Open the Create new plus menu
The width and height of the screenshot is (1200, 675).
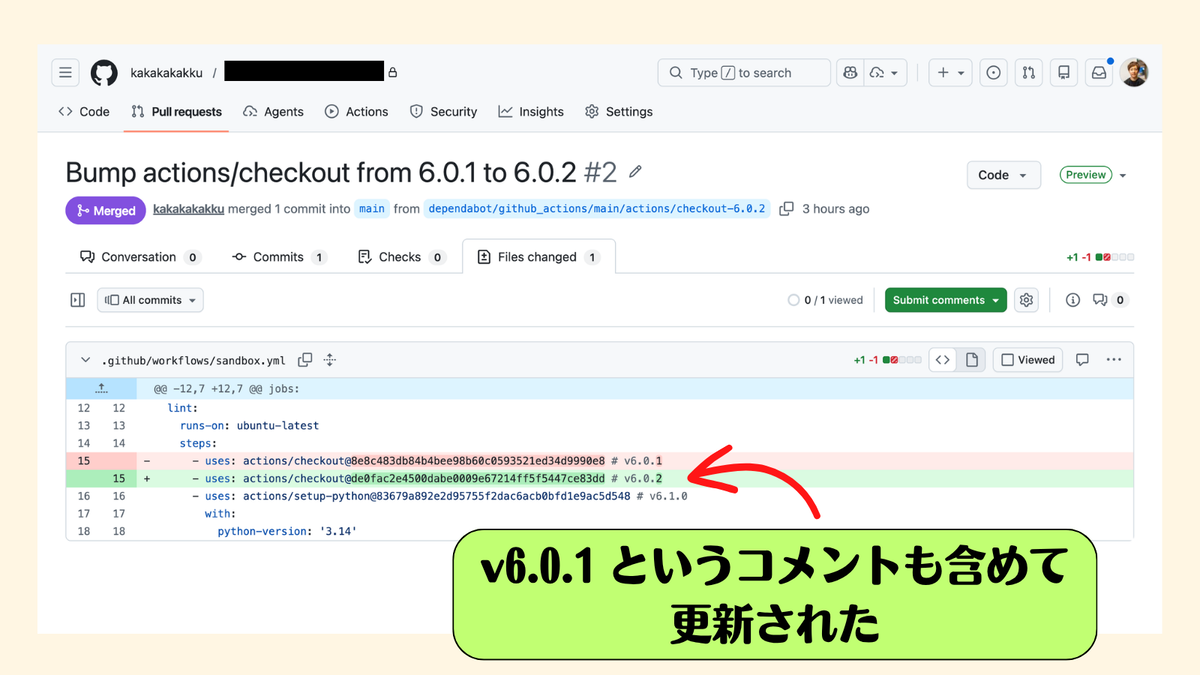(951, 73)
